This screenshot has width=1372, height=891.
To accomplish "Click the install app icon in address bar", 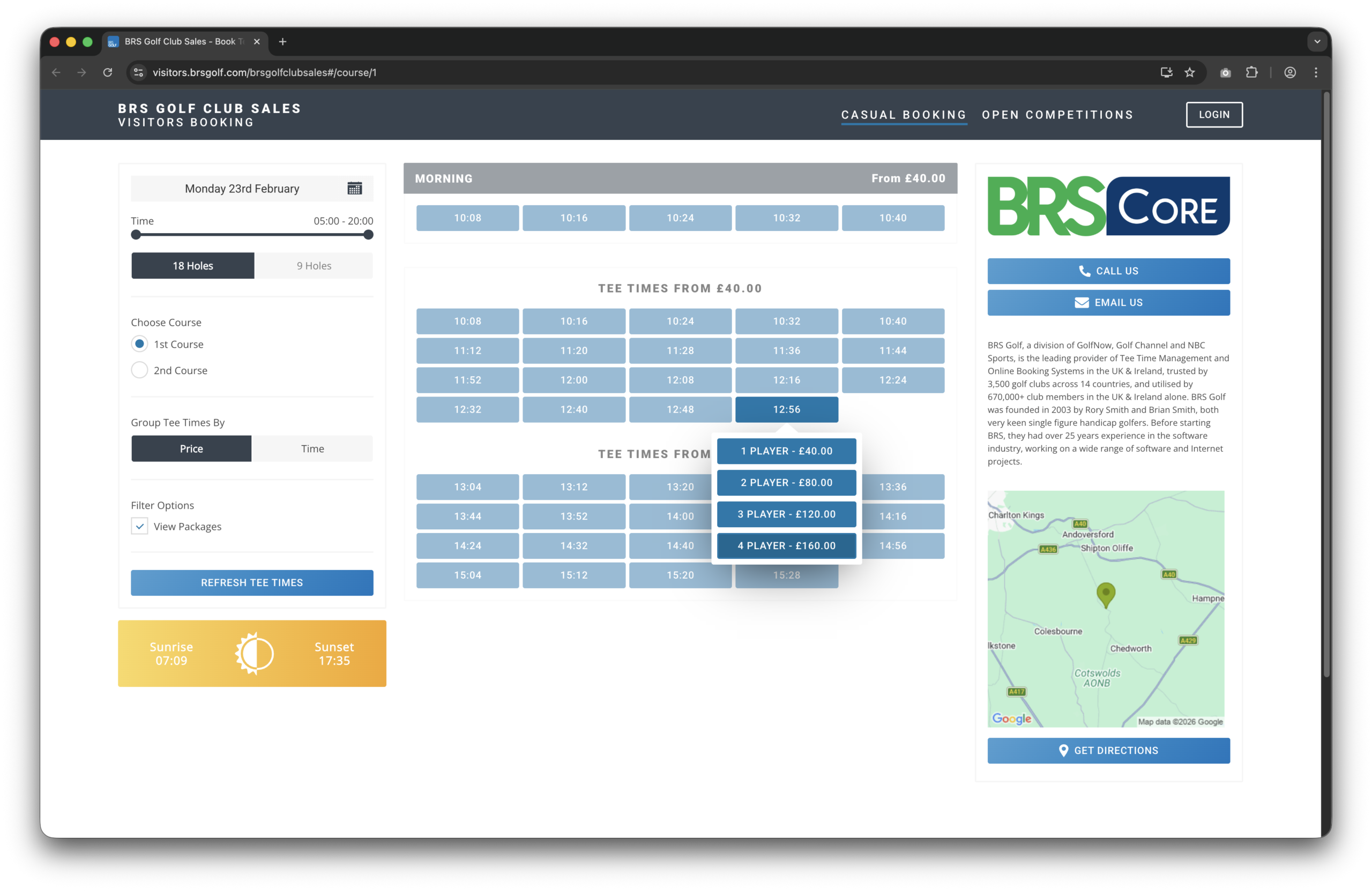I will click(x=1166, y=73).
